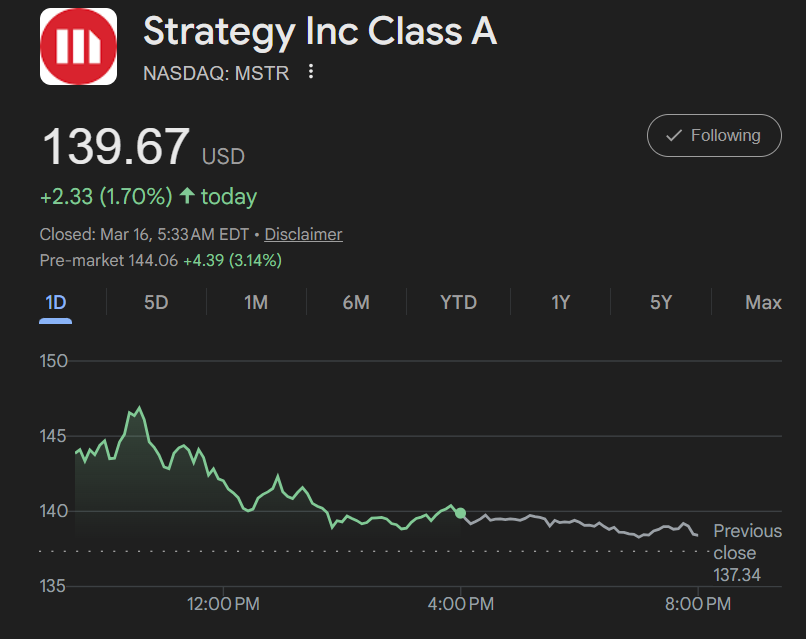
Task: Click the Strategy Inc company logo icon
Action: tap(77, 45)
